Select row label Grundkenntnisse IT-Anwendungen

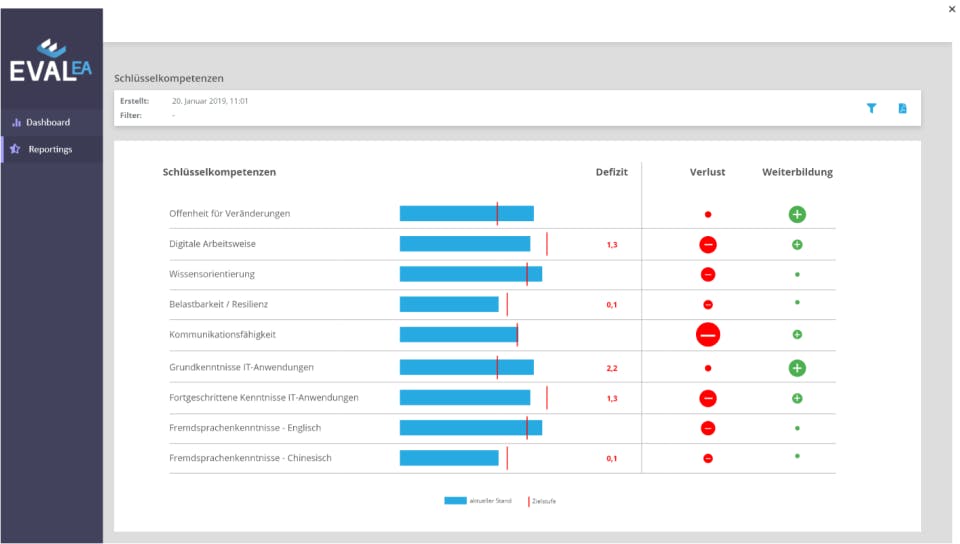(x=241, y=367)
